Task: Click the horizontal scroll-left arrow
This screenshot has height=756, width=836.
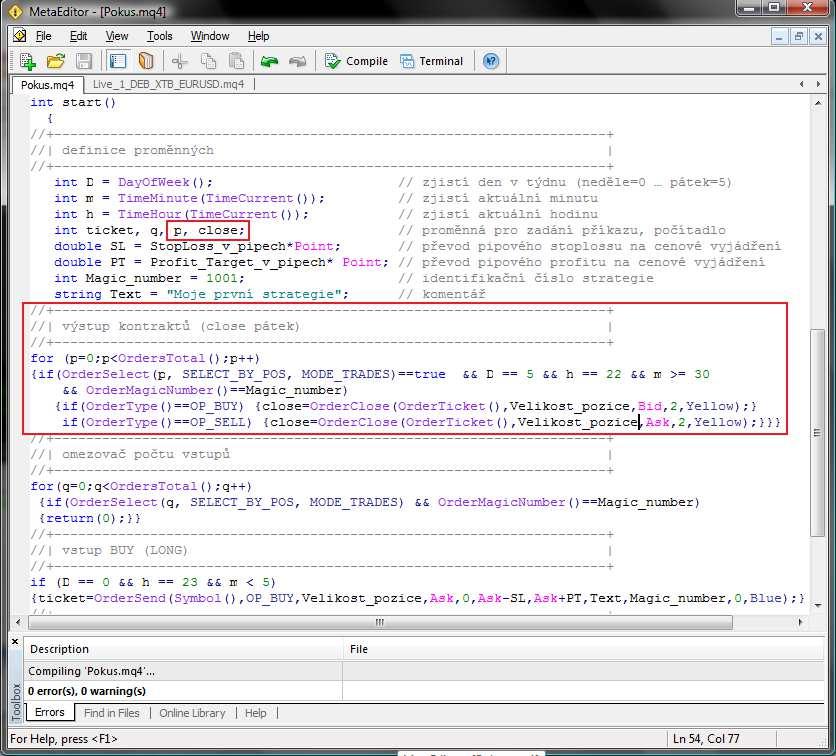Action: [19, 622]
